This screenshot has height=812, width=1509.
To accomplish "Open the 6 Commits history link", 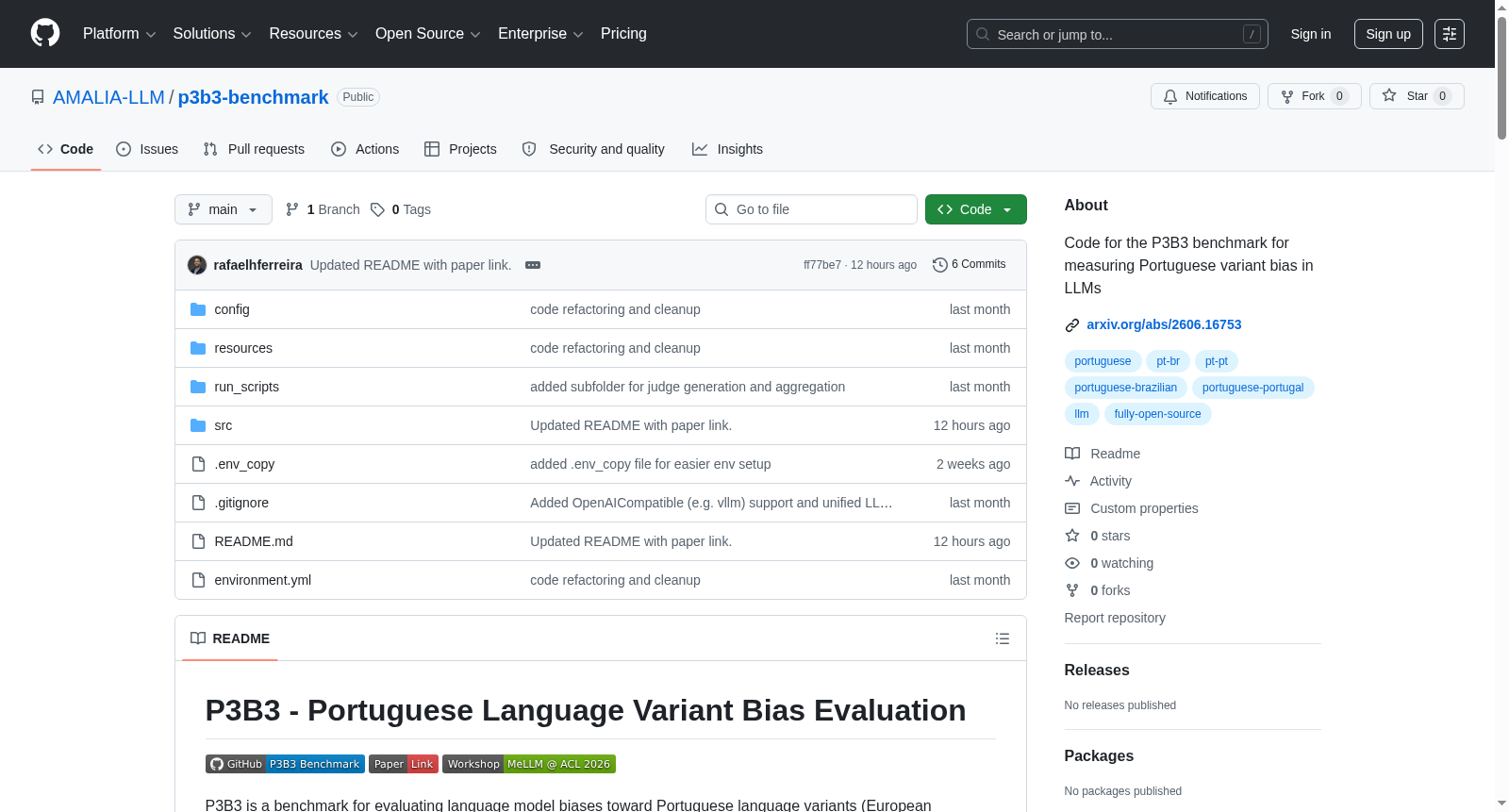I will (x=970, y=265).
